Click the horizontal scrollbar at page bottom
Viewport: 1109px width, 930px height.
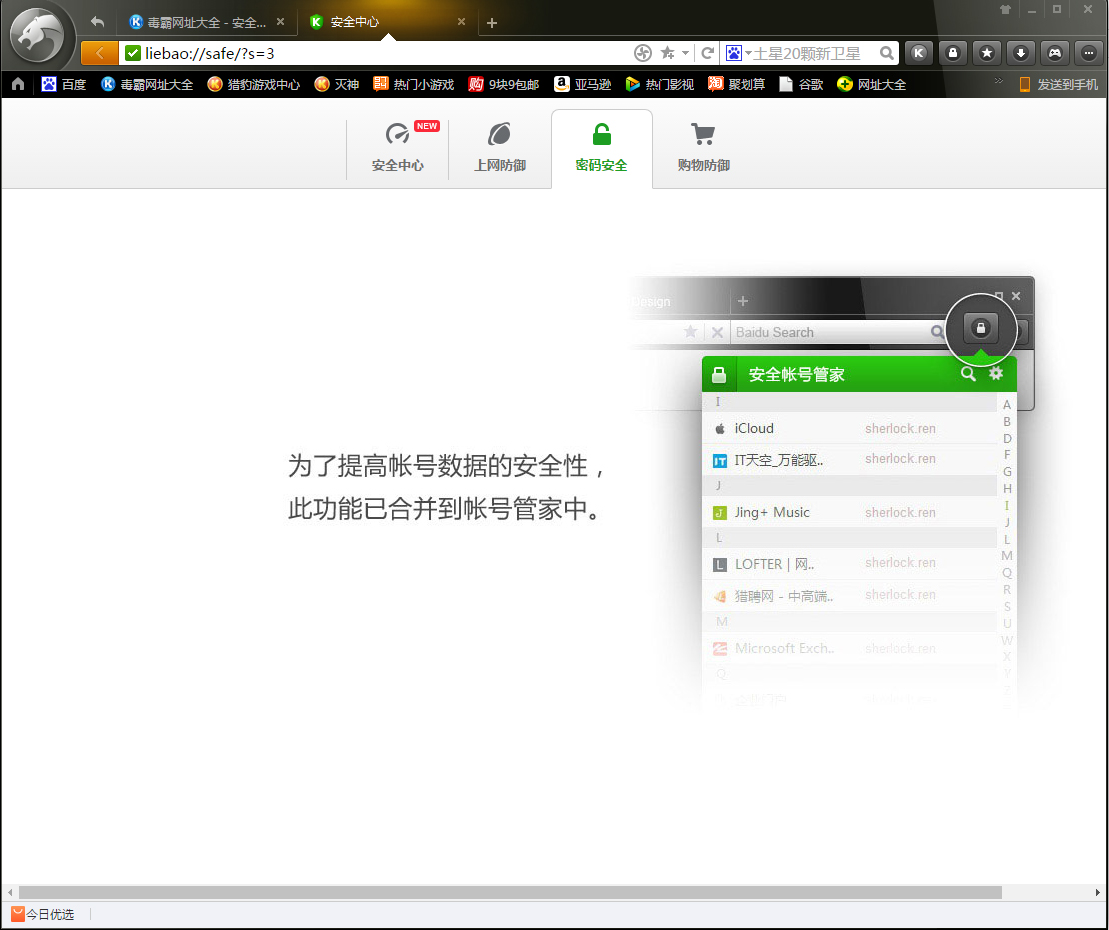pos(500,892)
